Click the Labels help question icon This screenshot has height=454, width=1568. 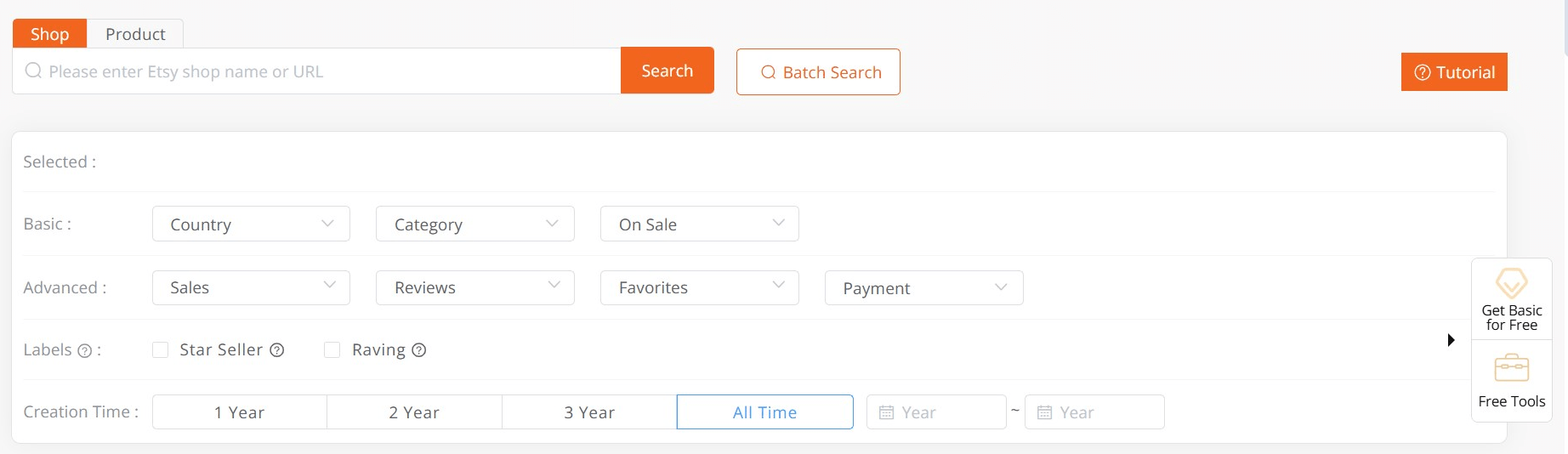[84, 351]
